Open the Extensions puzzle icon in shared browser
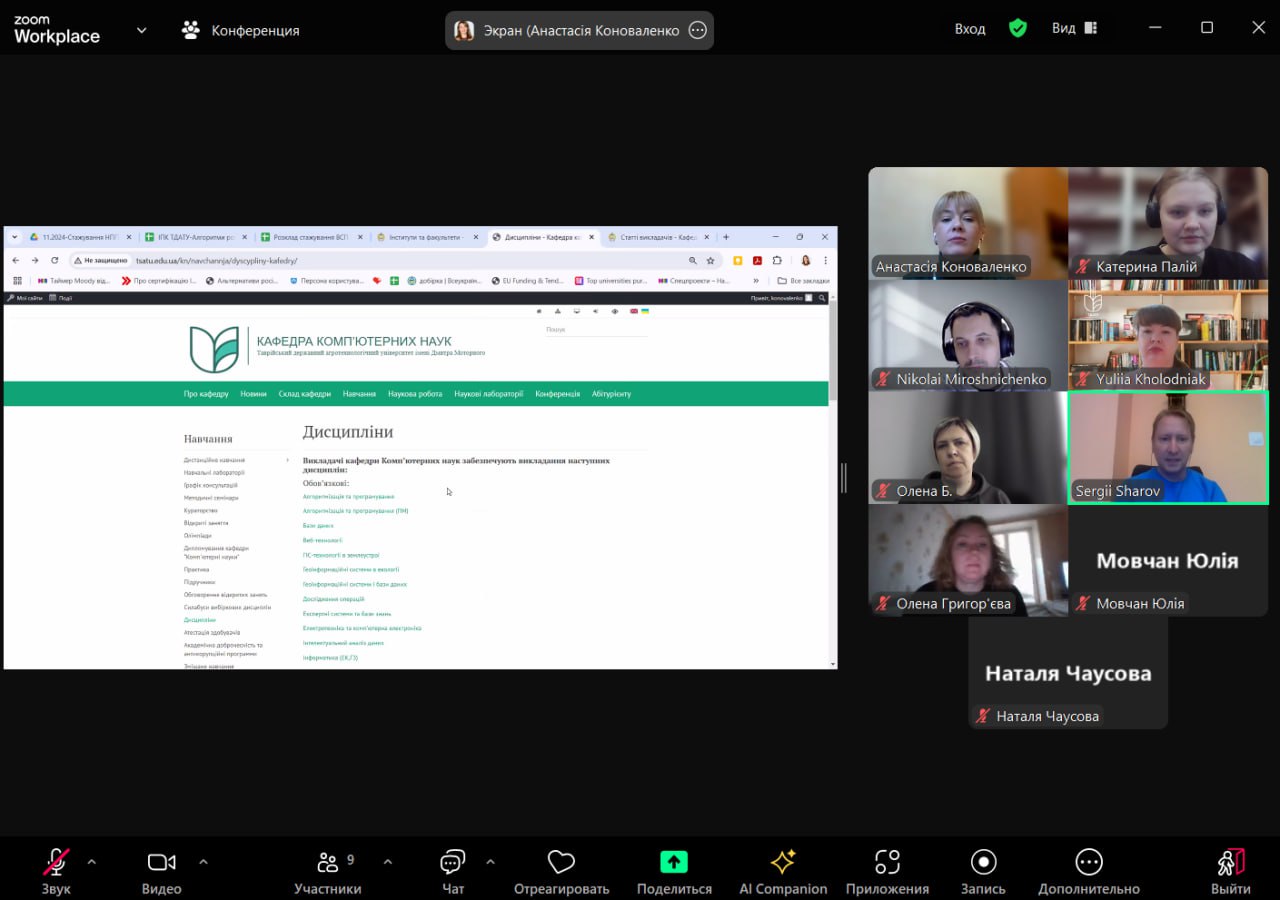The width and height of the screenshot is (1280, 900). 777,260
